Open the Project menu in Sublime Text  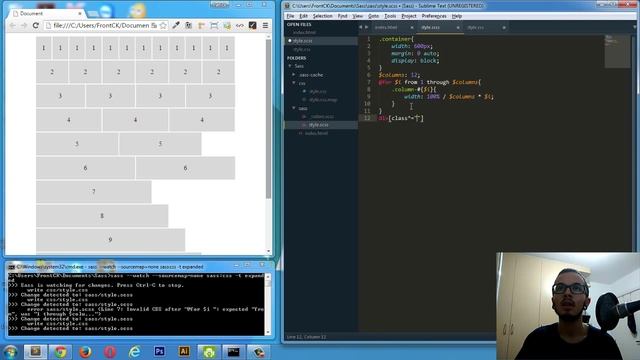[409, 16]
